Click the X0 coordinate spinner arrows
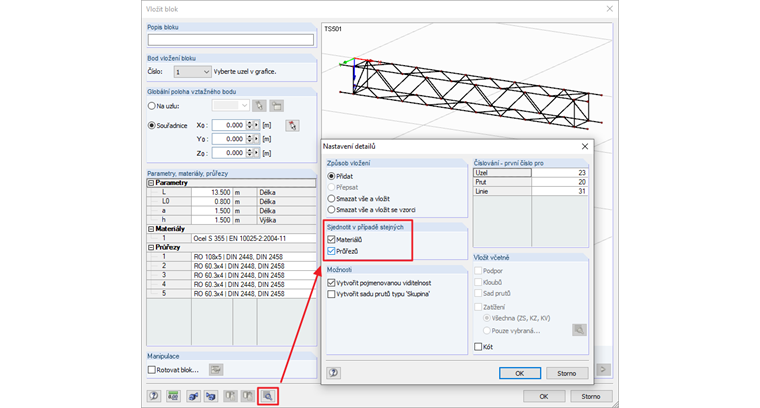 pos(250,125)
